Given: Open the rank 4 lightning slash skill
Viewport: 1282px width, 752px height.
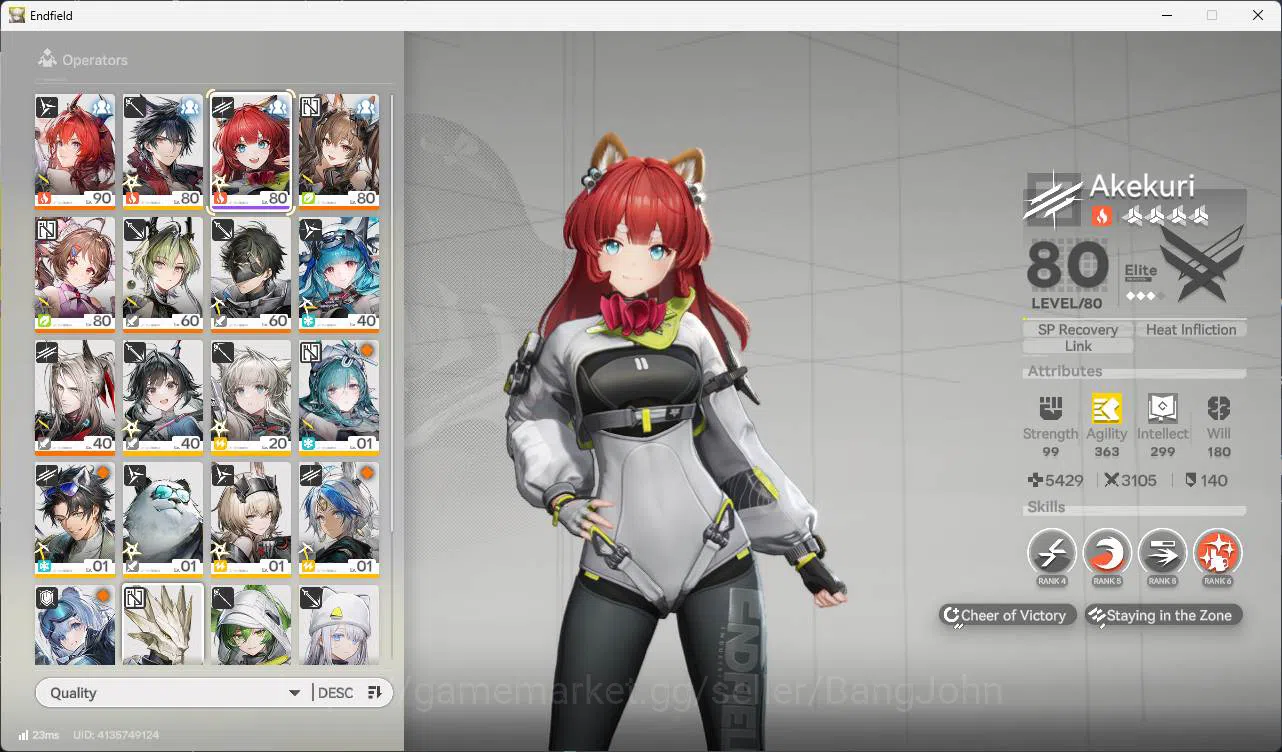Looking at the screenshot, I should [1052, 552].
